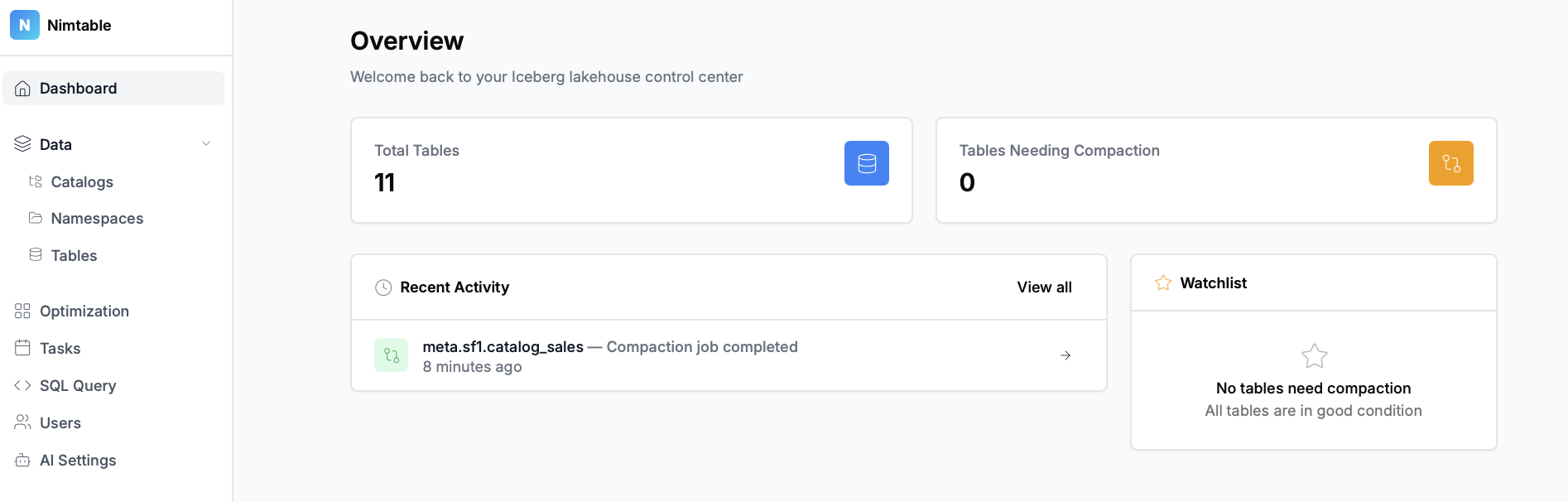Go to Catalogs in sidebar

click(82, 182)
